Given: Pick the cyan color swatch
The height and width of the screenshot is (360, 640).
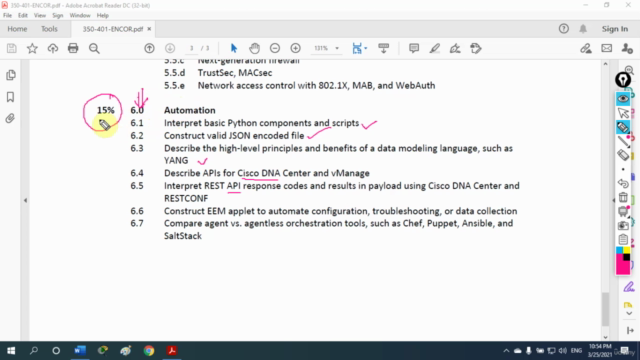Looking at the screenshot, I should pos(619,250).
